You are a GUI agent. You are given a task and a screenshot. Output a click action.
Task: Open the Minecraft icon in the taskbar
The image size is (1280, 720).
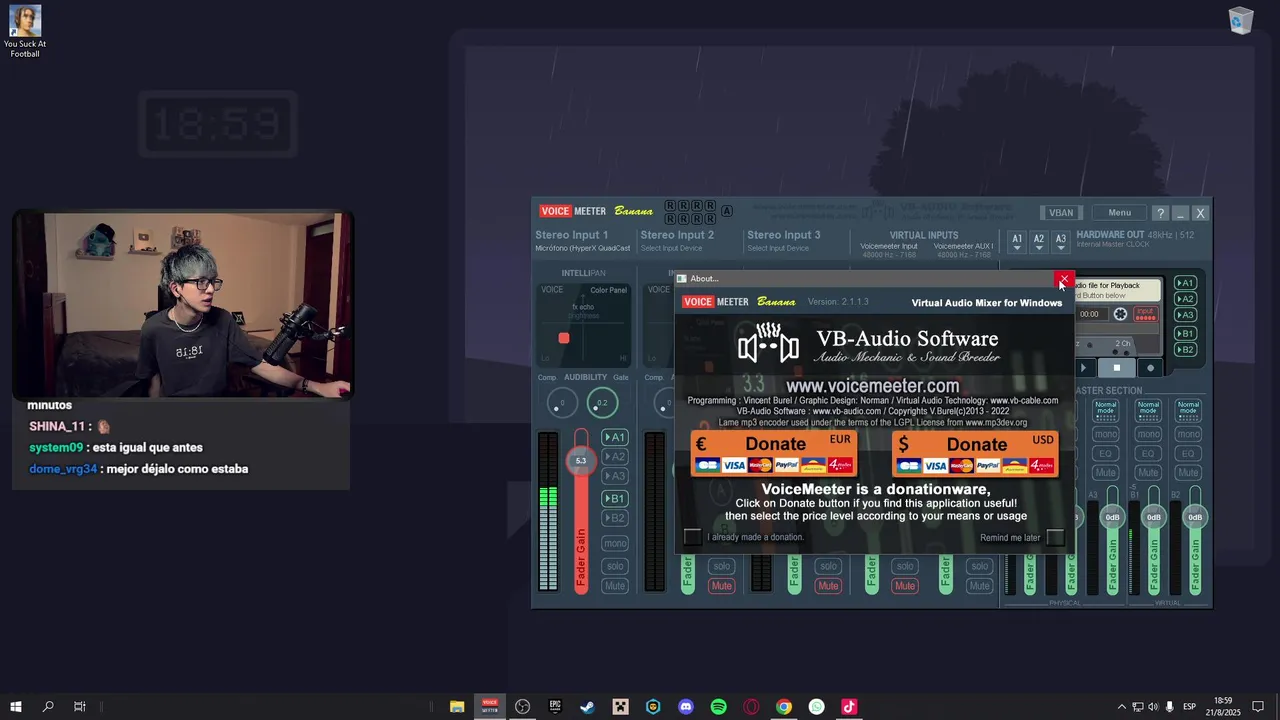pyautogui.click(x=620, y=707)
